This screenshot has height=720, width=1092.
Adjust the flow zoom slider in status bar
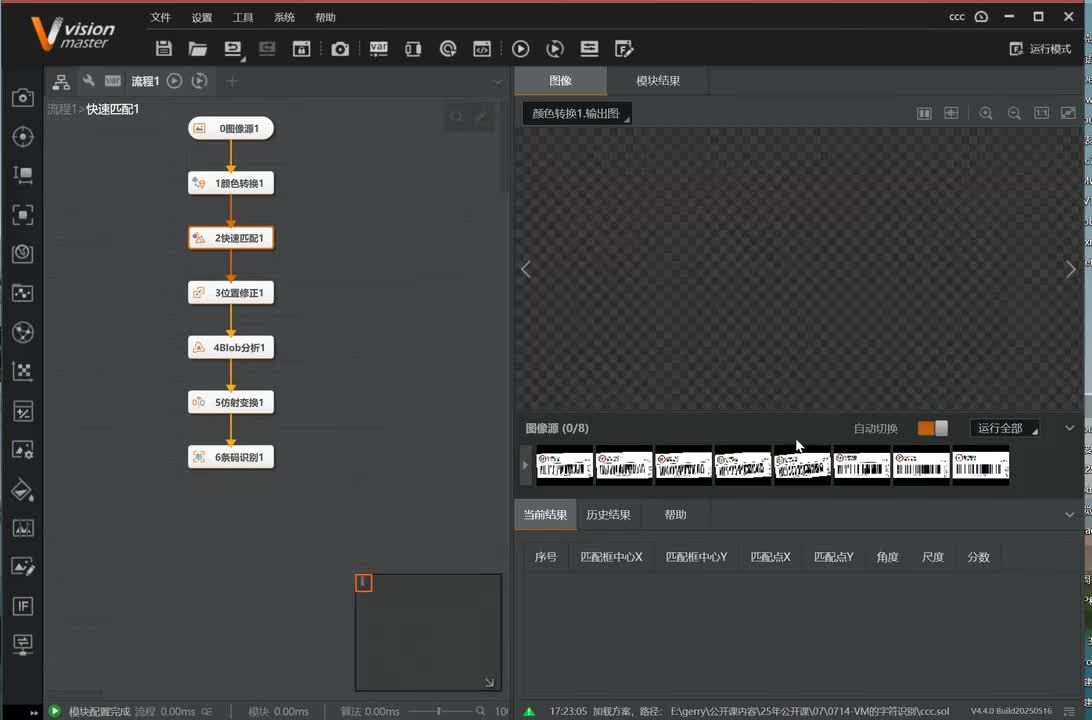(439, 711)
